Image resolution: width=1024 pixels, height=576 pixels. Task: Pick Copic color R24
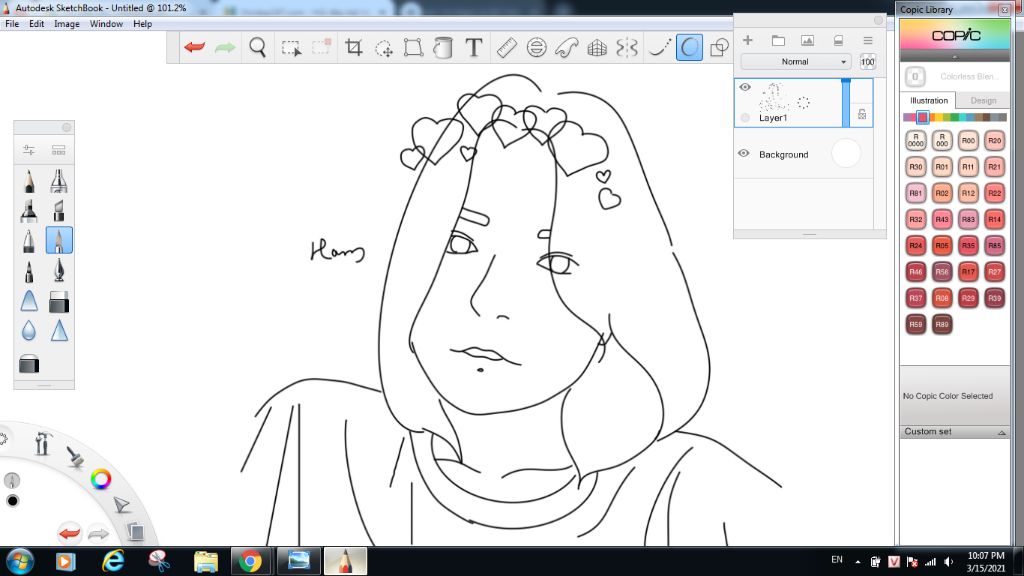pos(916,246)
